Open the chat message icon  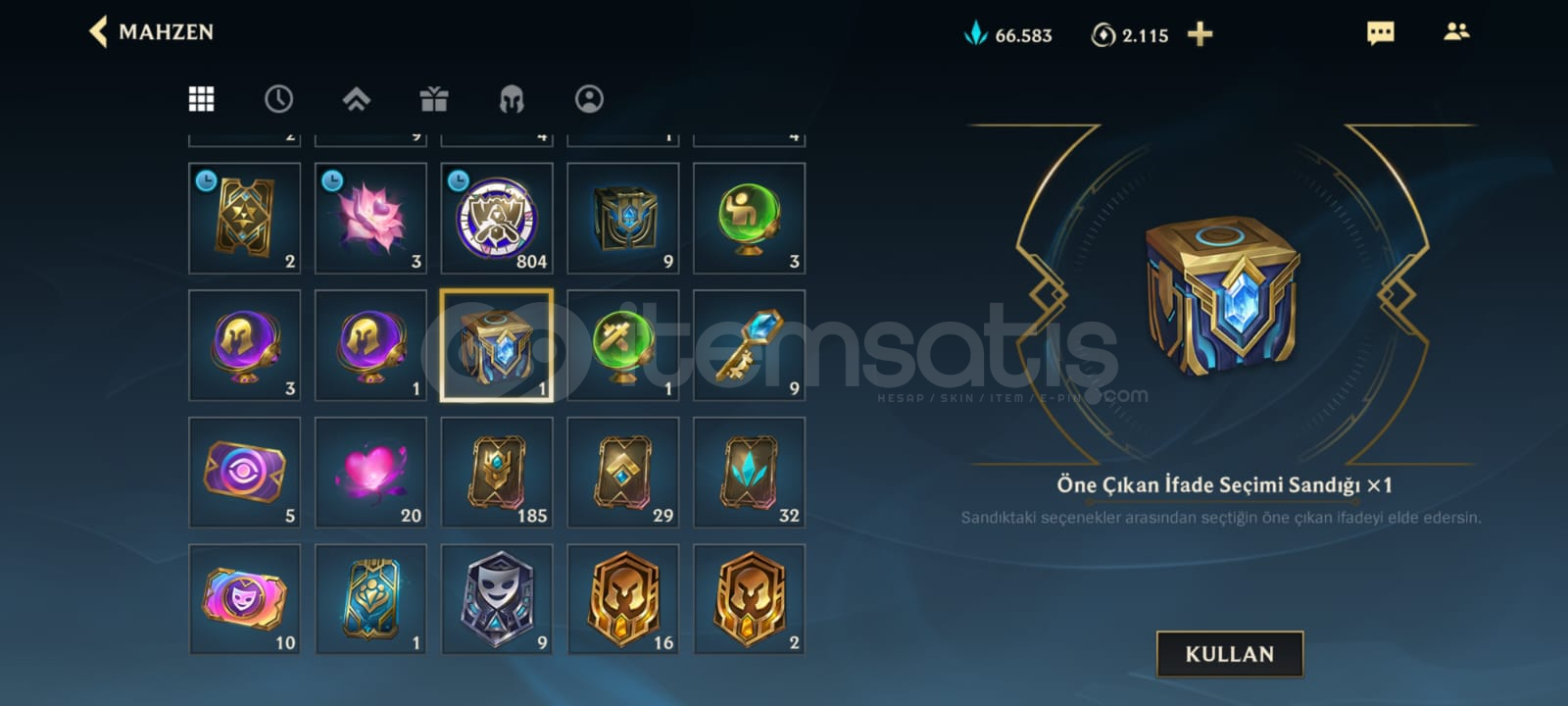click(x=1380, y=33)
